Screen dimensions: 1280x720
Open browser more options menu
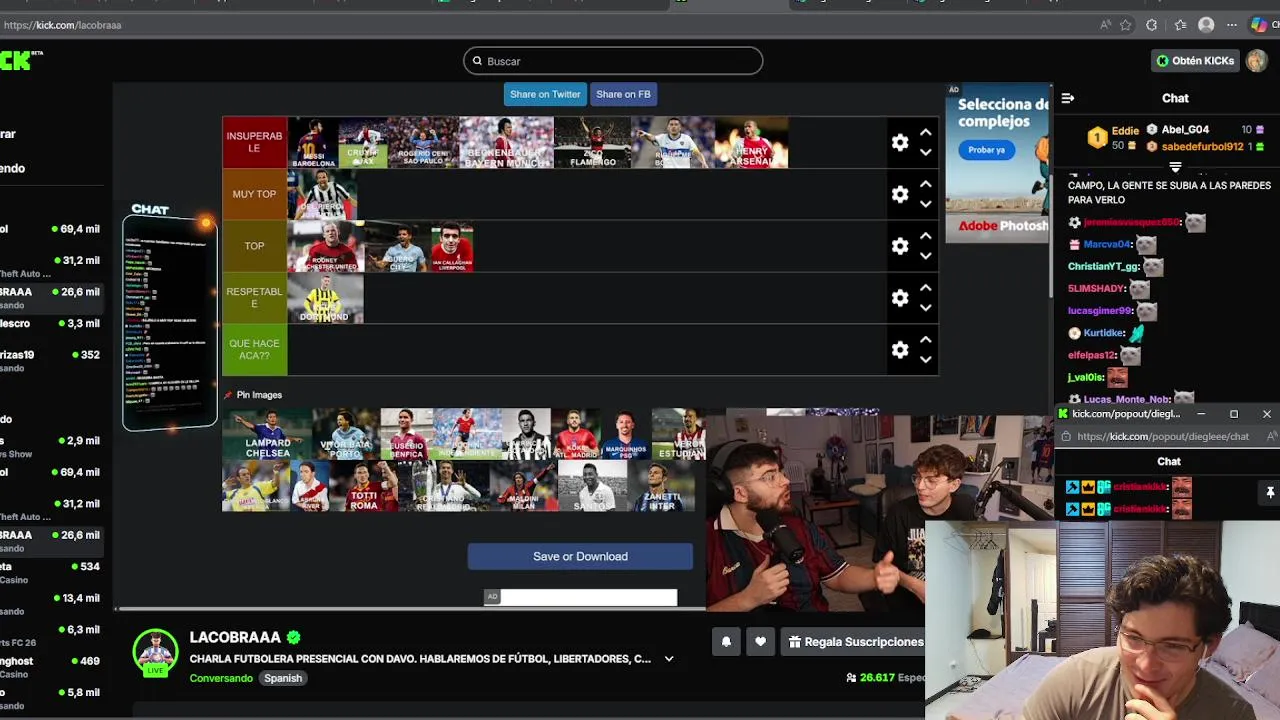pyautogui.click(x=1232, y=25)
